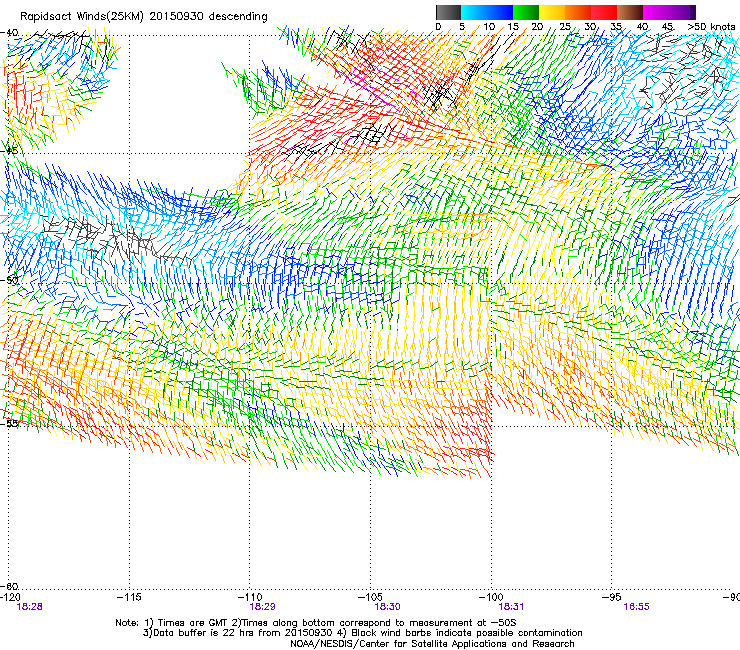
Task: Click the '>50 knots' legend label
Action: (x=712, y=27)
